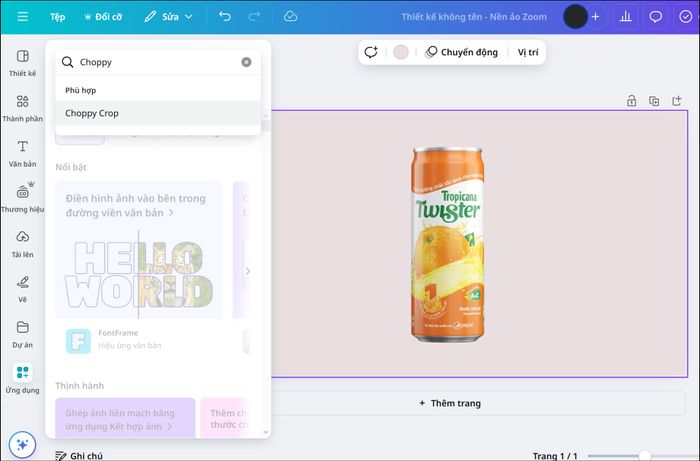This screenshot has width=700, height=461.
Task: Click the app panel scrollbar
Action: pyautogui.click(x=266, y=125)
